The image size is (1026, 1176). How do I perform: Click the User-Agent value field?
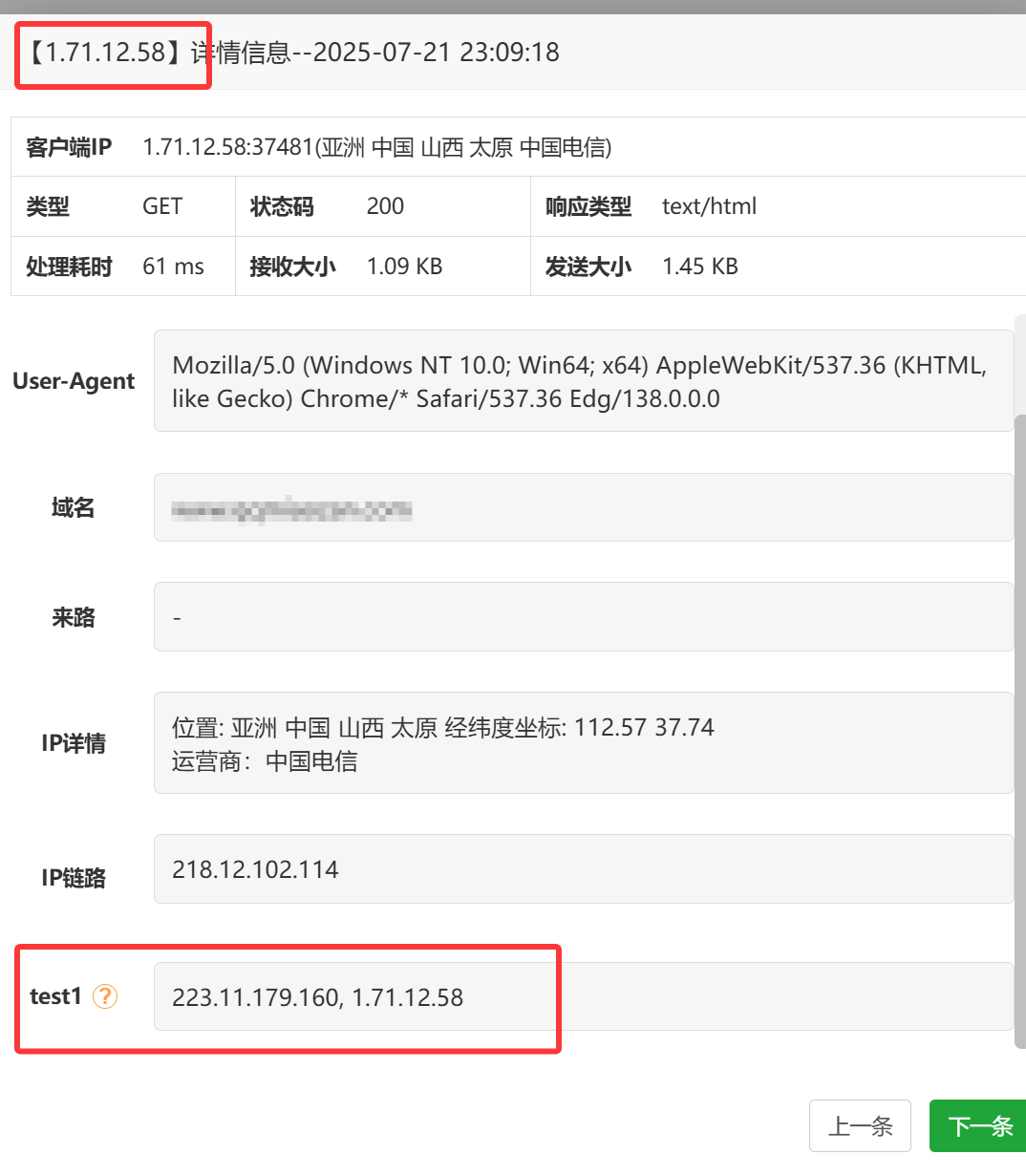584,381
